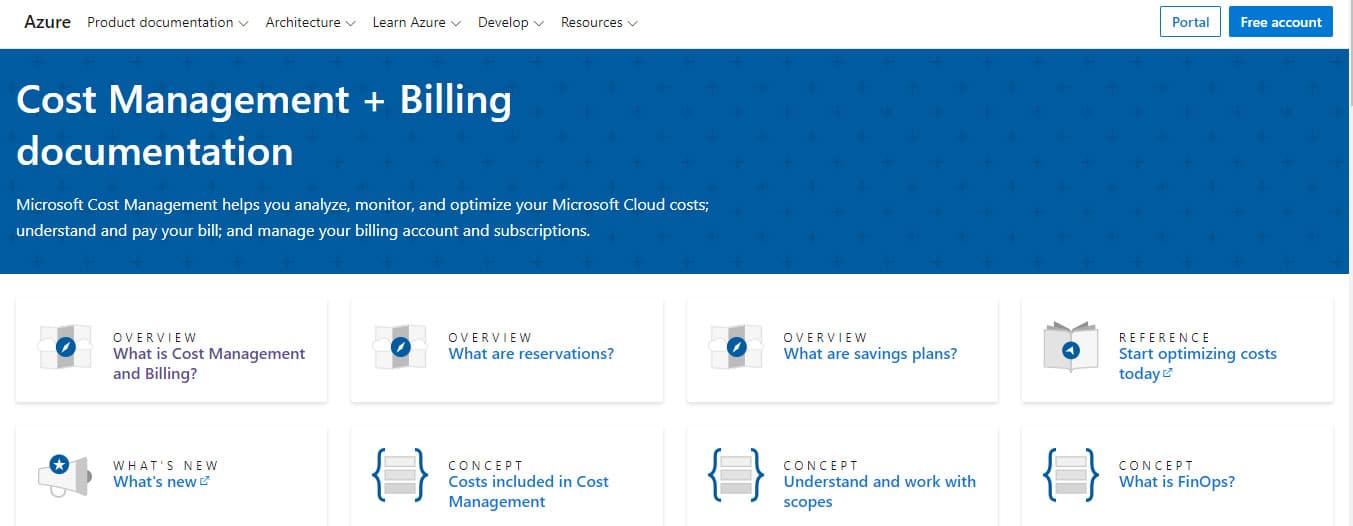Click the Portal button

1190,22
